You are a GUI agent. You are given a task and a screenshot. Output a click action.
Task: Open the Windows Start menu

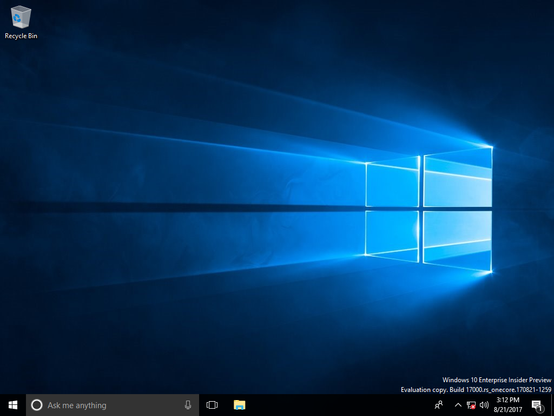click(13, 405)
